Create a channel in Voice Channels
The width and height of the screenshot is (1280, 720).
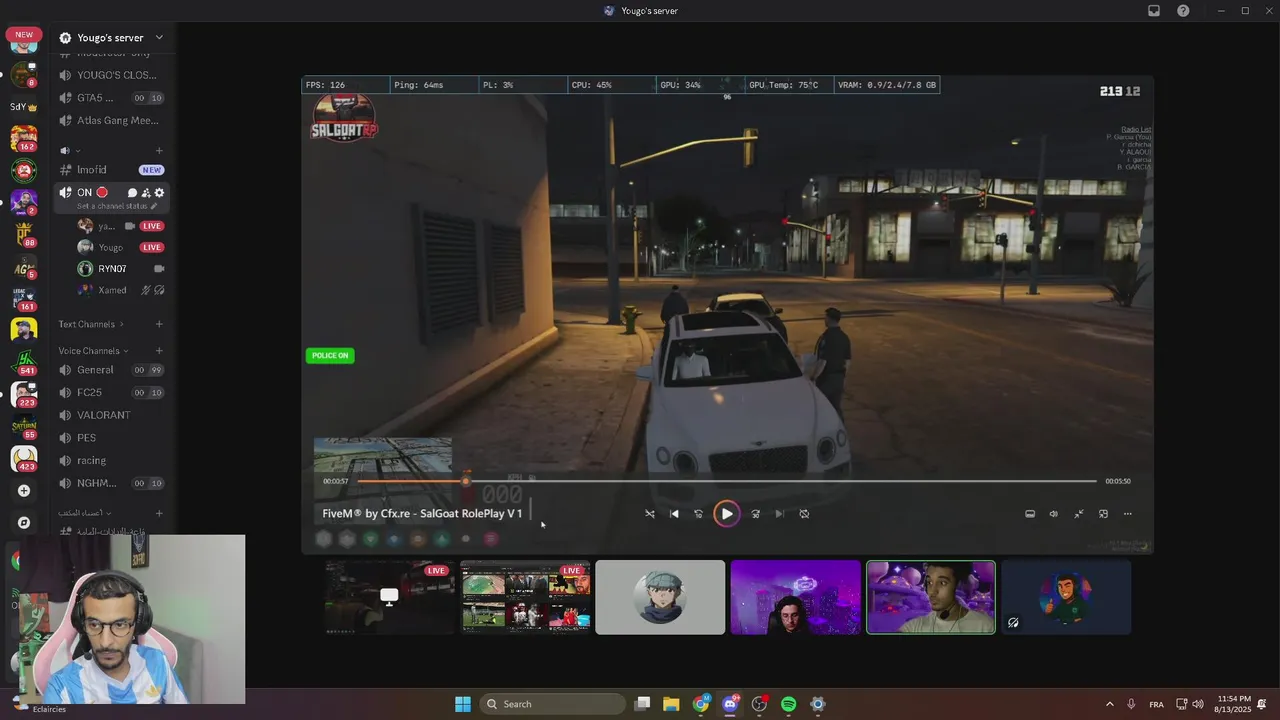coord(159,351)
